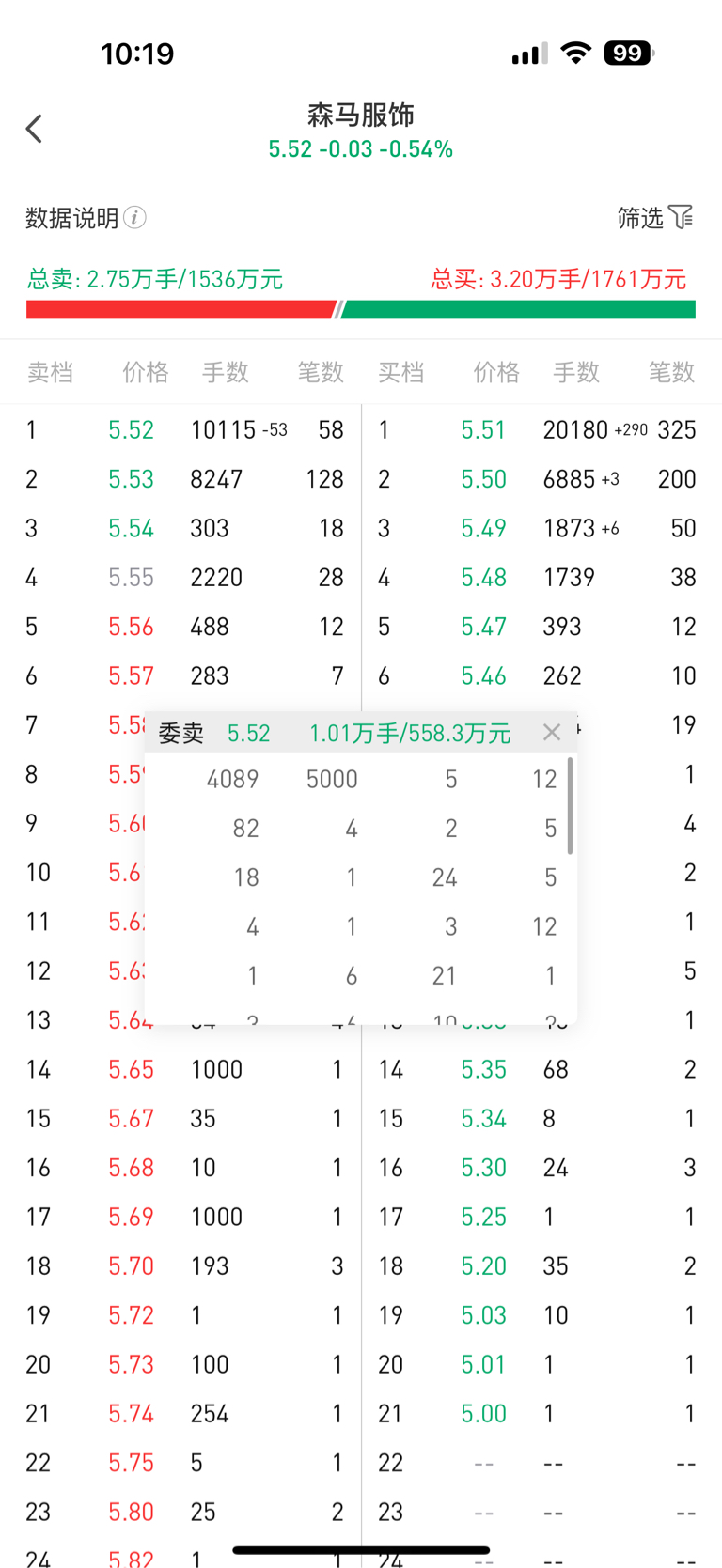Select buy level 2 price 5.50
Viewport: 722px width, 1568px height.
click(483, 479)
